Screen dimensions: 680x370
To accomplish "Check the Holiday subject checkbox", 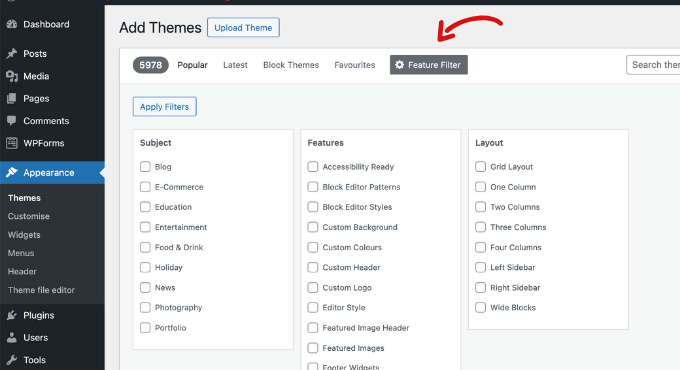I will pyautogui.click(x=145, y=267).
